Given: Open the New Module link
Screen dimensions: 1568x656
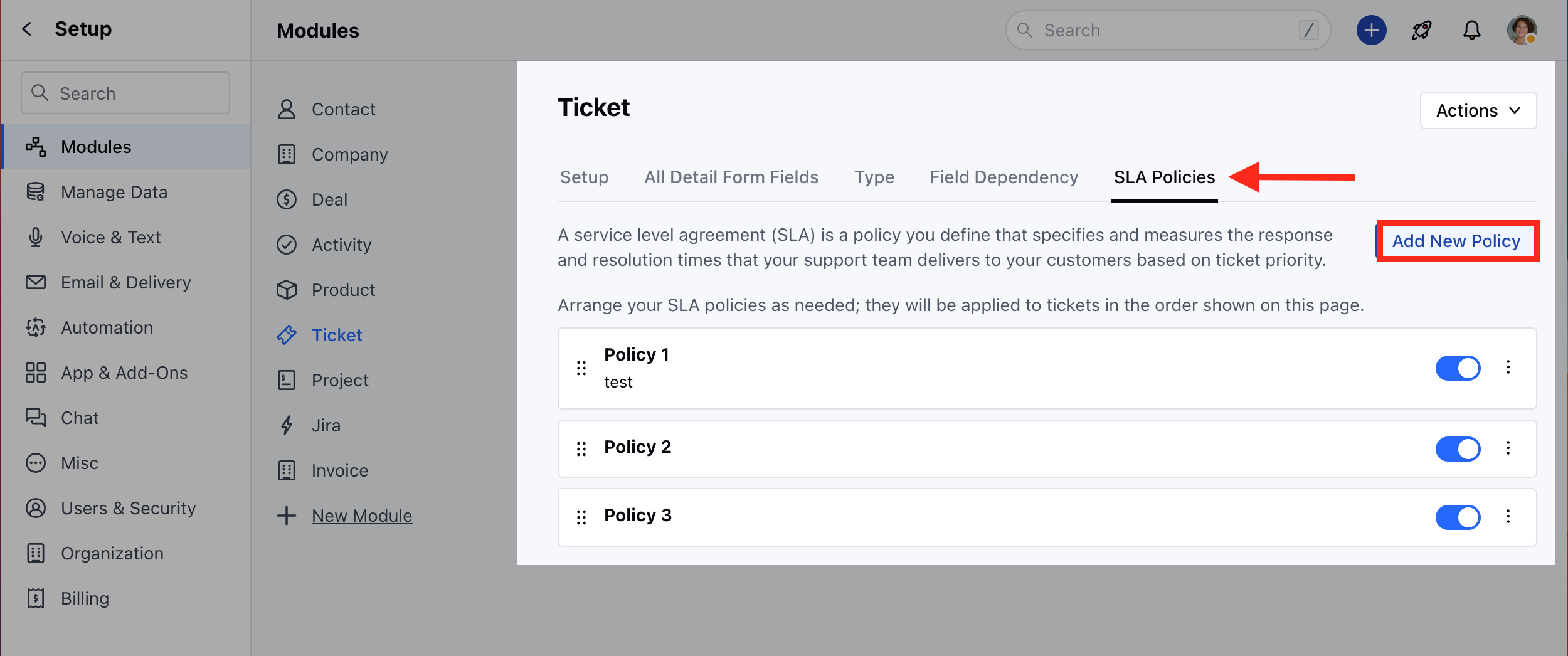Looking at the screenshot, I should (x=362, y=516).
